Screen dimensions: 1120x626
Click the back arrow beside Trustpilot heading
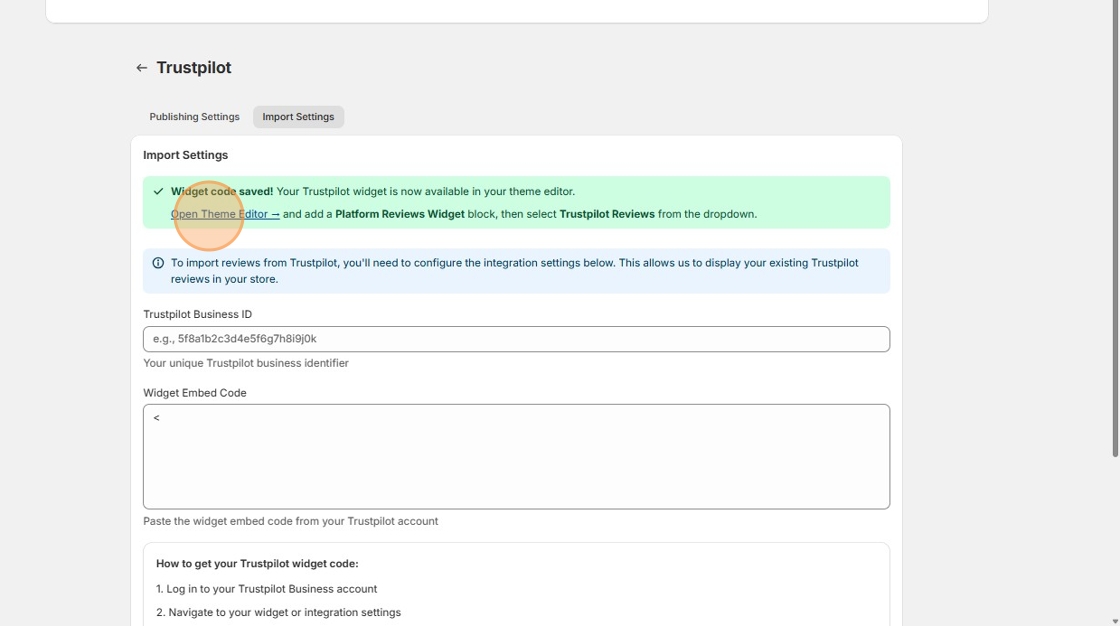tap(140, 67)
